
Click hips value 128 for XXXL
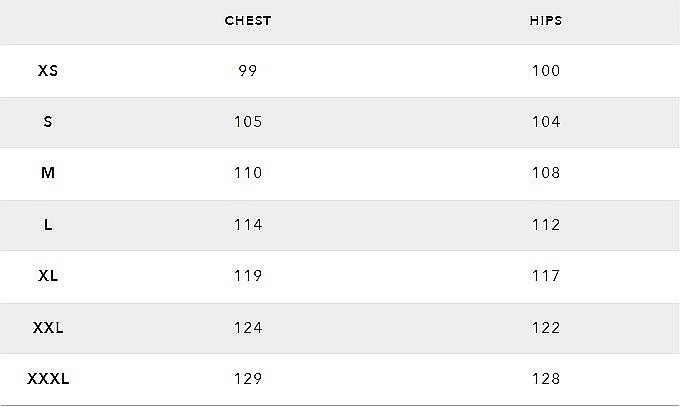pos(546,379)
